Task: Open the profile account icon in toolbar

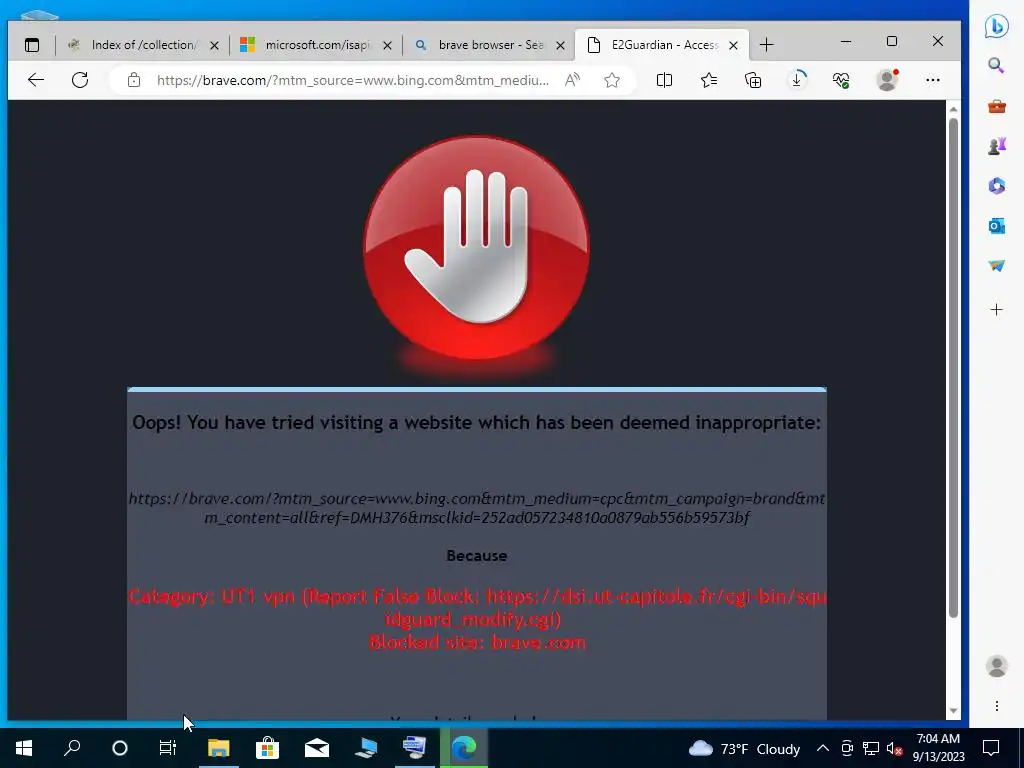Action: (x=887, y=80)
